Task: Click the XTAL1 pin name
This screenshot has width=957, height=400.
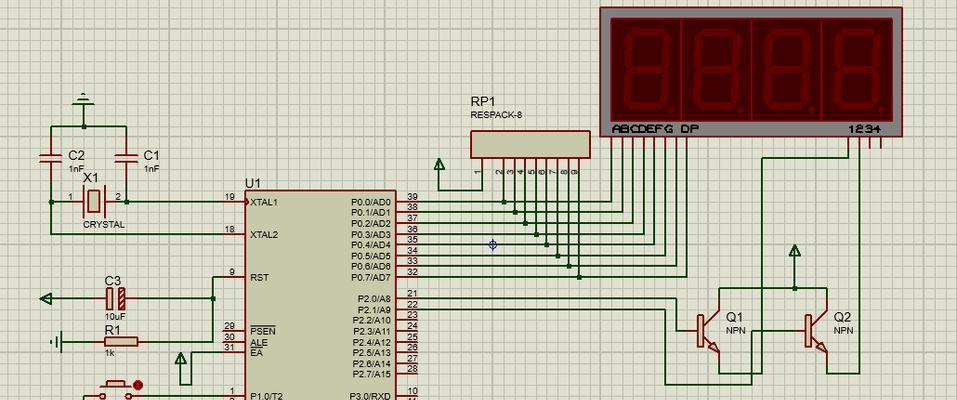Action: click(x=264, y=202)
